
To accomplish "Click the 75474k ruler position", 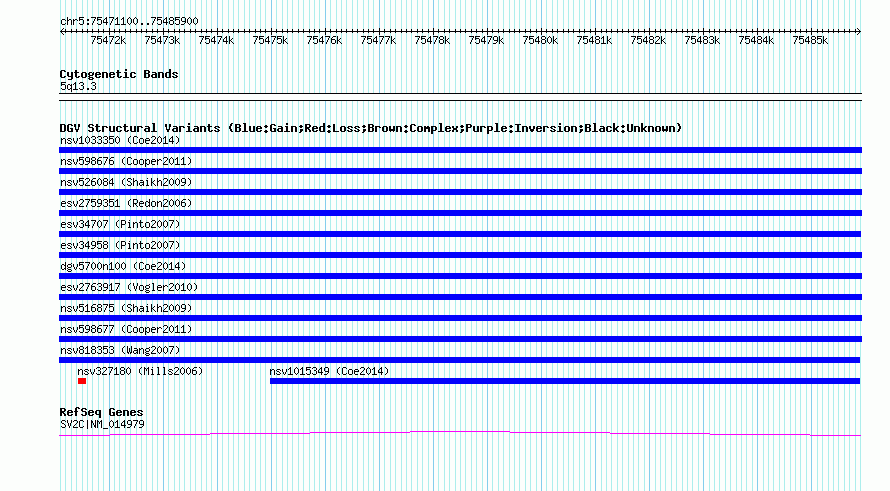I will tap(216, 40).
